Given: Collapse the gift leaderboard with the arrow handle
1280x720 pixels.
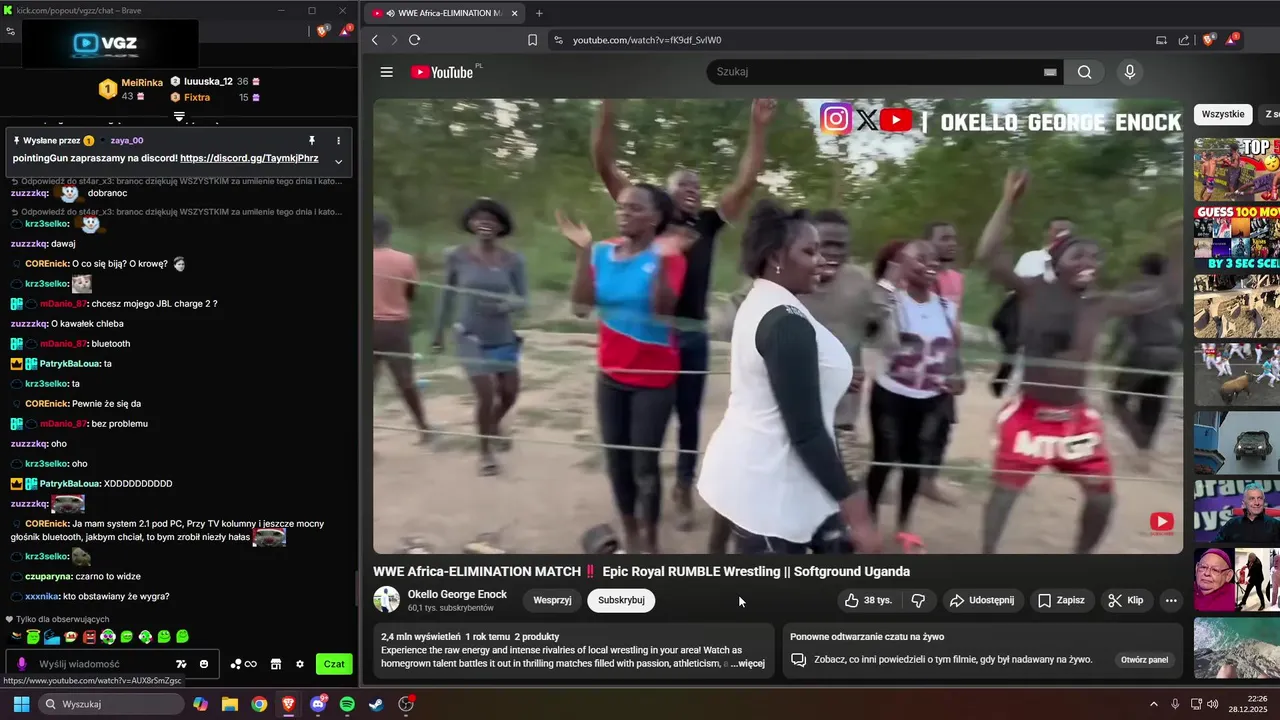Looking at the screenshot, I should 179,117.
